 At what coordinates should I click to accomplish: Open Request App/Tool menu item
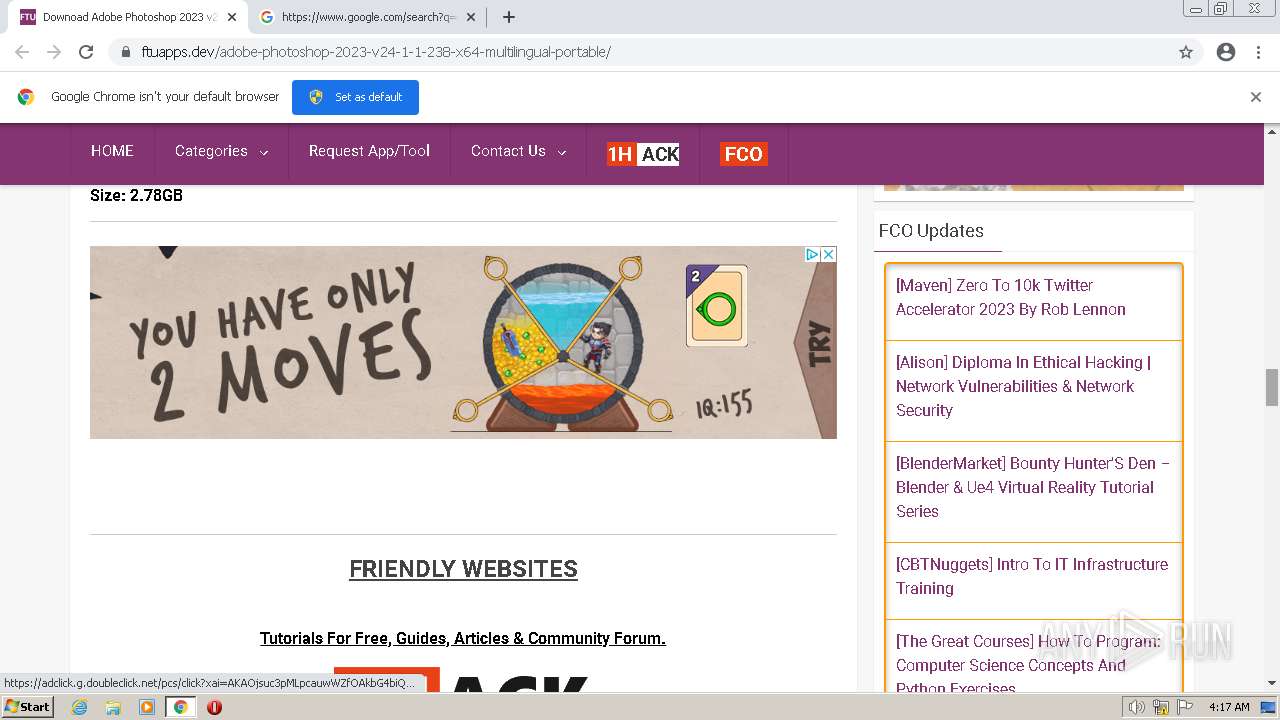click(369, 151)
